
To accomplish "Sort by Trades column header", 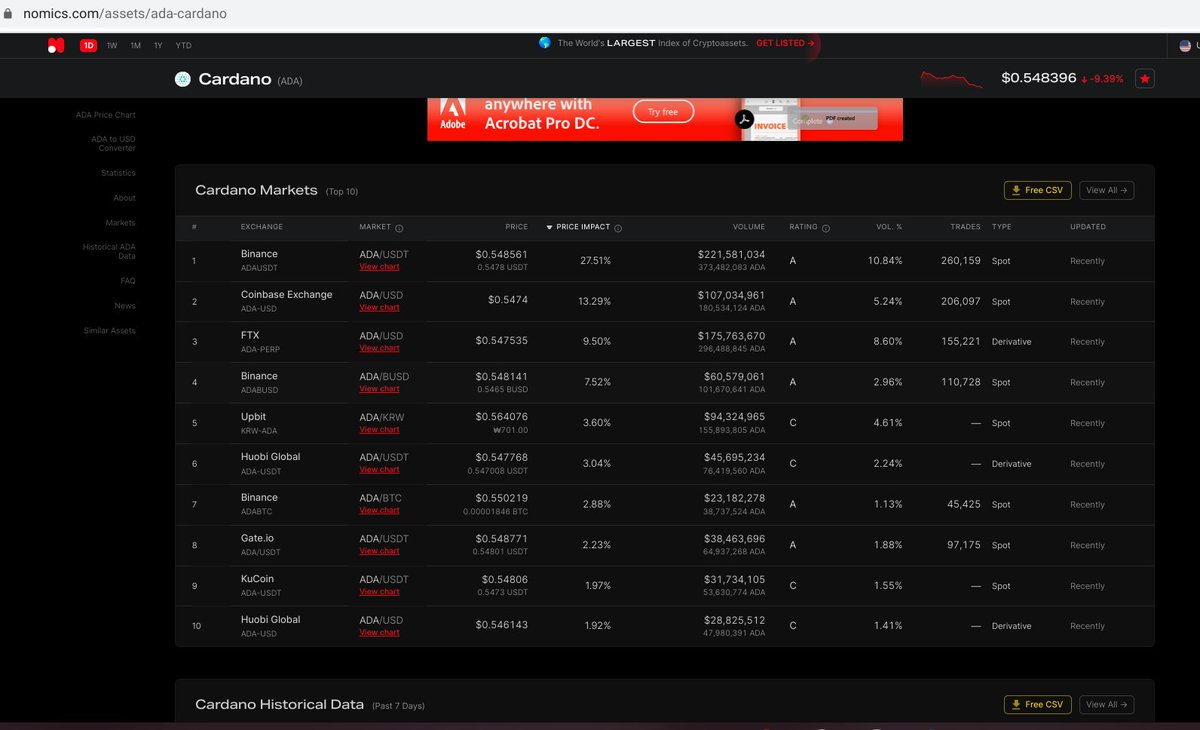I will (x=965, y=227).
